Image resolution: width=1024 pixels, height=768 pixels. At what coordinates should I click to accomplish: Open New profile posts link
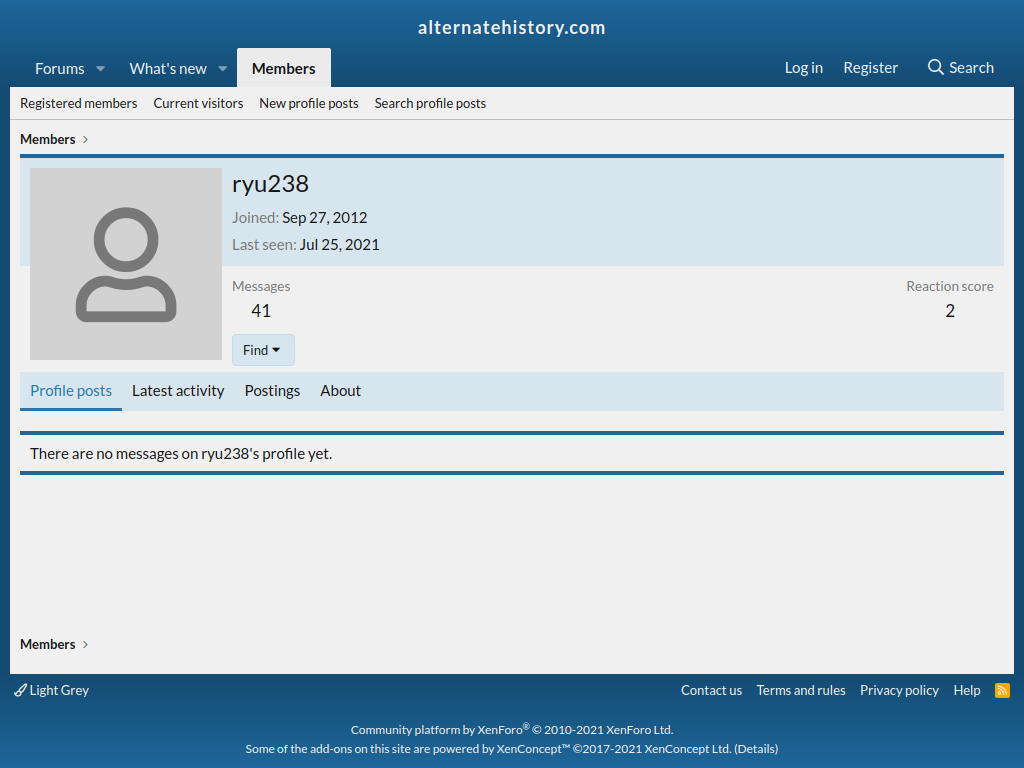click(x=309, y=103)
